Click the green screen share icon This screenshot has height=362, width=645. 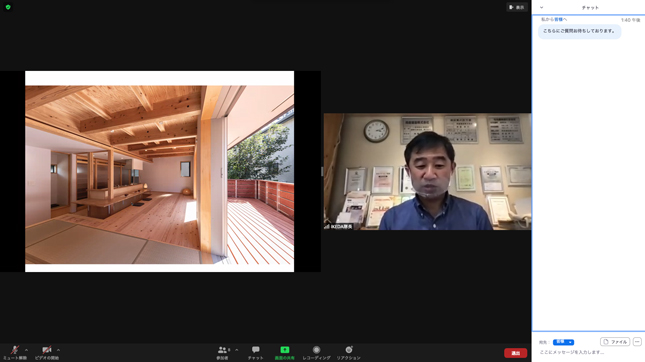pos(285,350)
